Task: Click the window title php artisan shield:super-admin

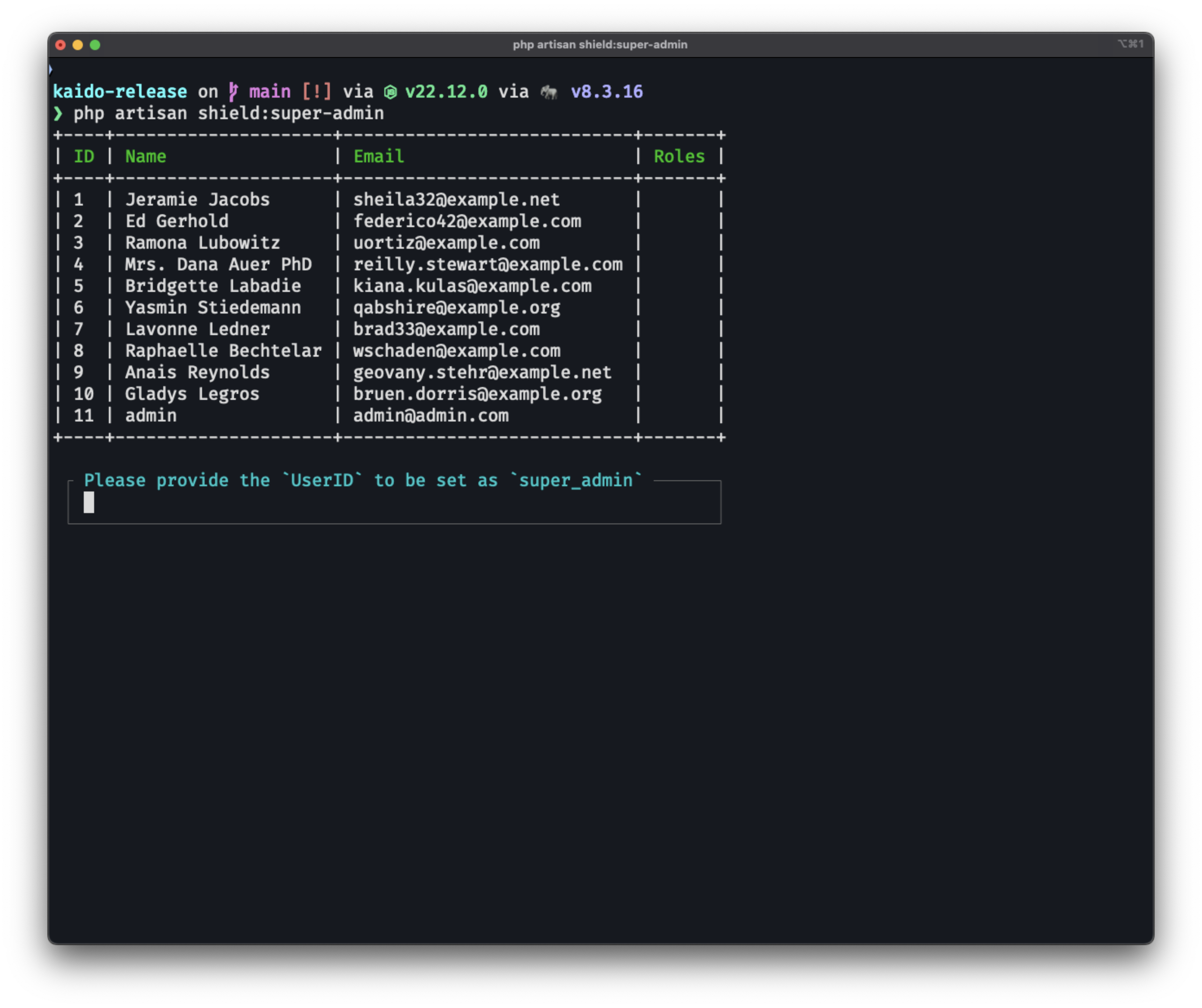Action: pyautogui.click(x=600, y=44)
